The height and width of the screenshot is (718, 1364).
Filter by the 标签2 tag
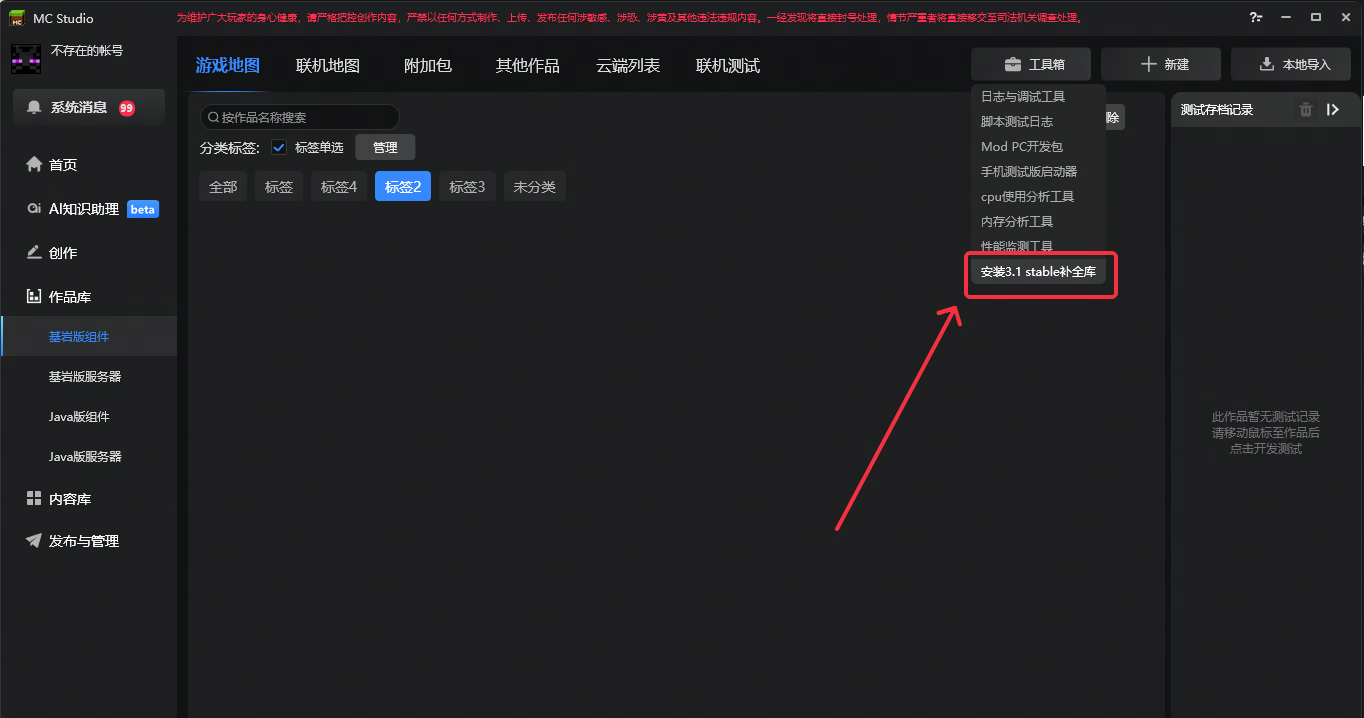tap(403, 187)
